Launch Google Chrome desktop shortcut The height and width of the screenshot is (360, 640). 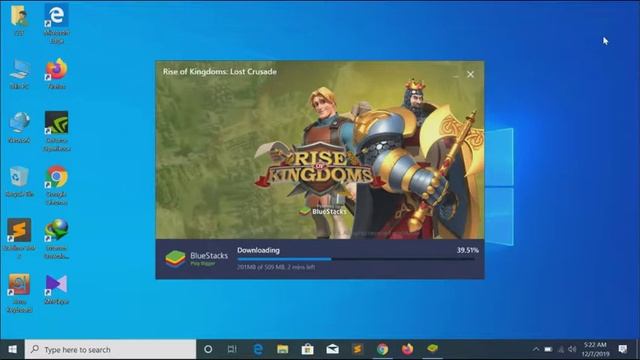point(56,177)
